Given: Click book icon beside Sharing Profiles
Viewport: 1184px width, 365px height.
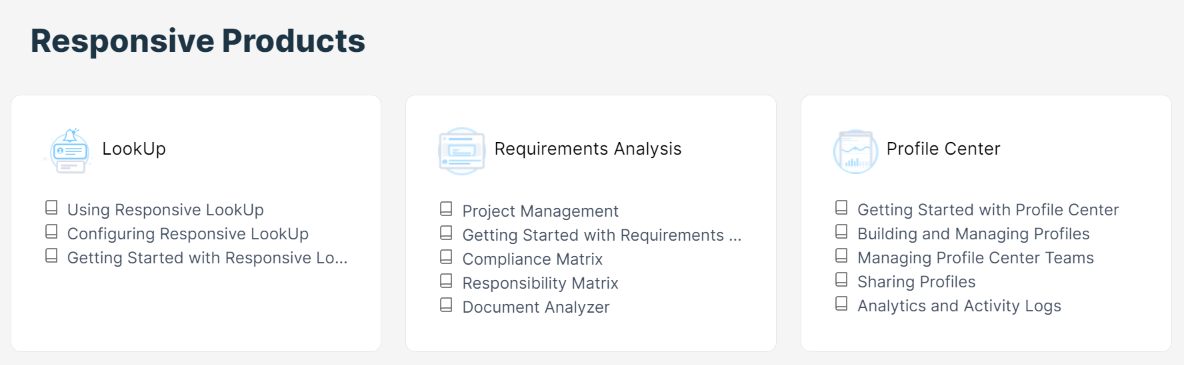Looking at the screenshot, I should [841, 279].
